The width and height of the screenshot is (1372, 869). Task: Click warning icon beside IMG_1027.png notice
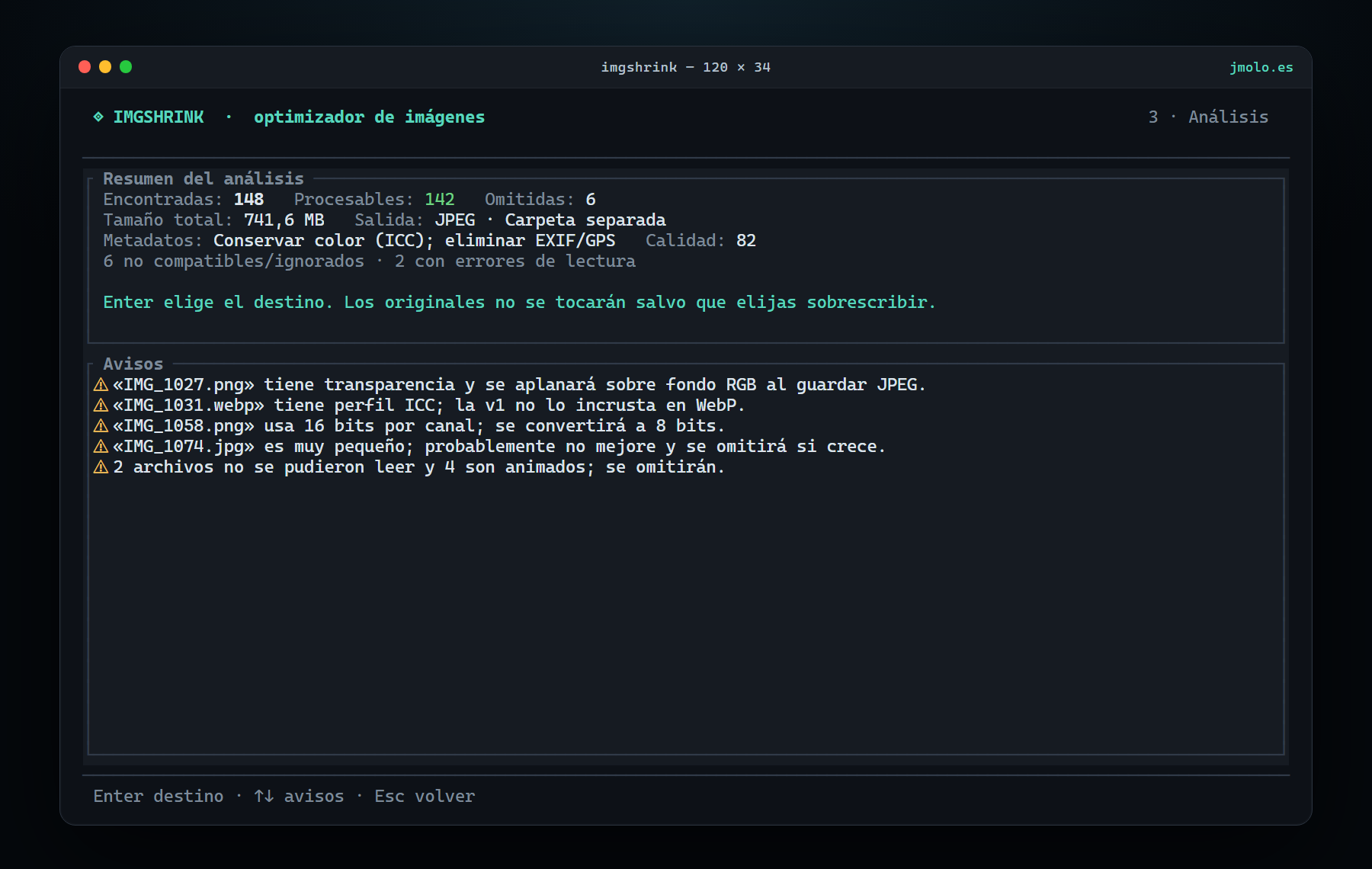[101, 384]
